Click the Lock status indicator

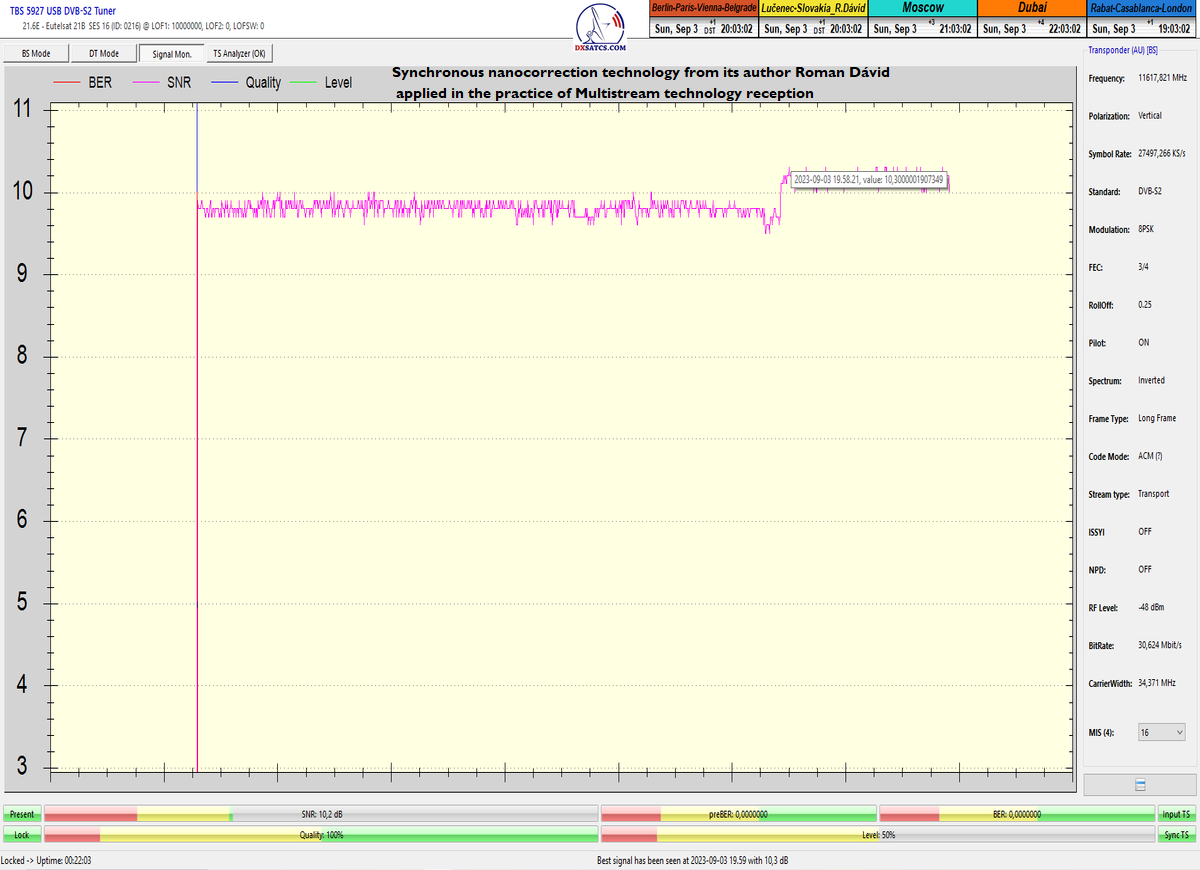22,833
